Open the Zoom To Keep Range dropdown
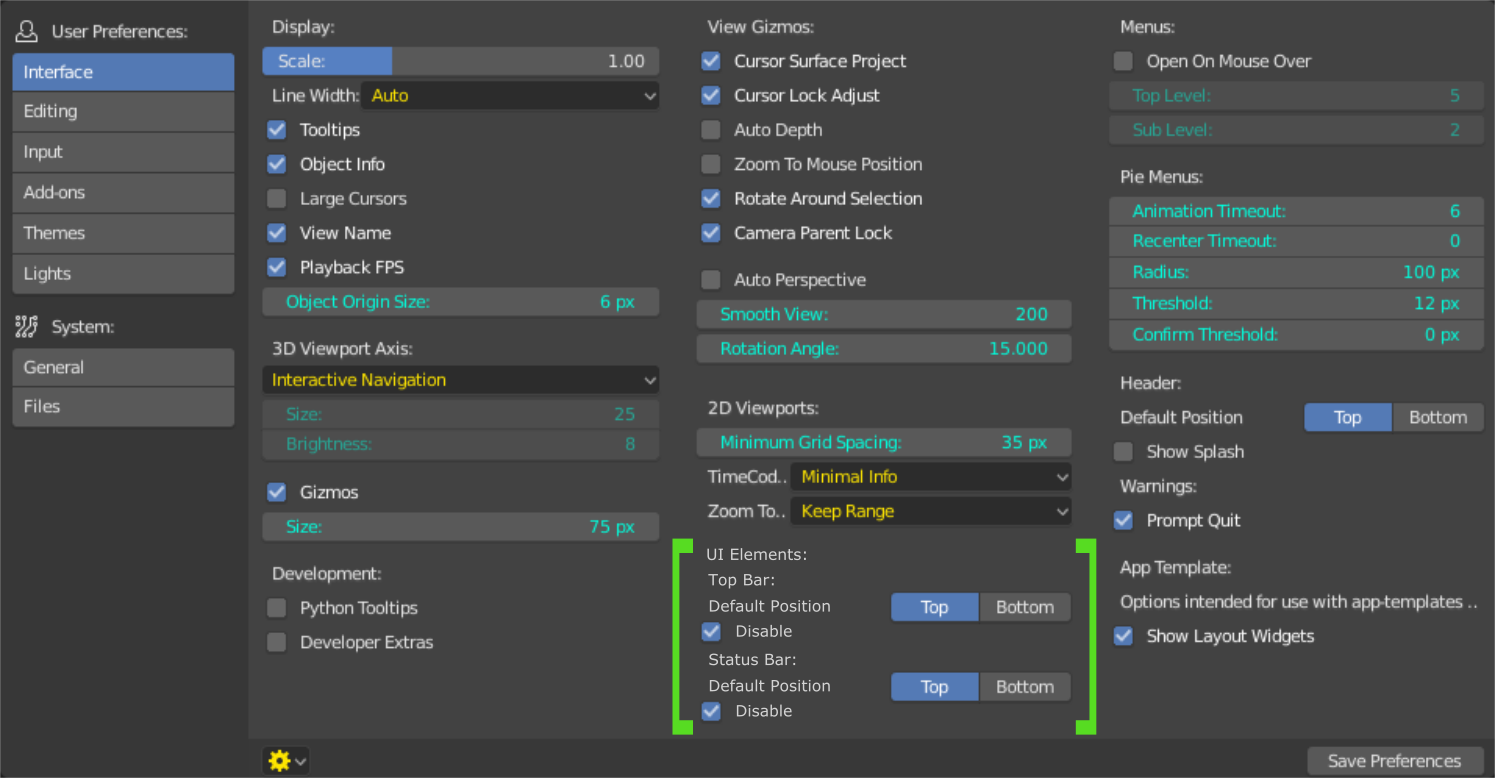Image resolution: width=1495 pixels, height=778 pixels. pyautogui.click(x=931, y=511)
